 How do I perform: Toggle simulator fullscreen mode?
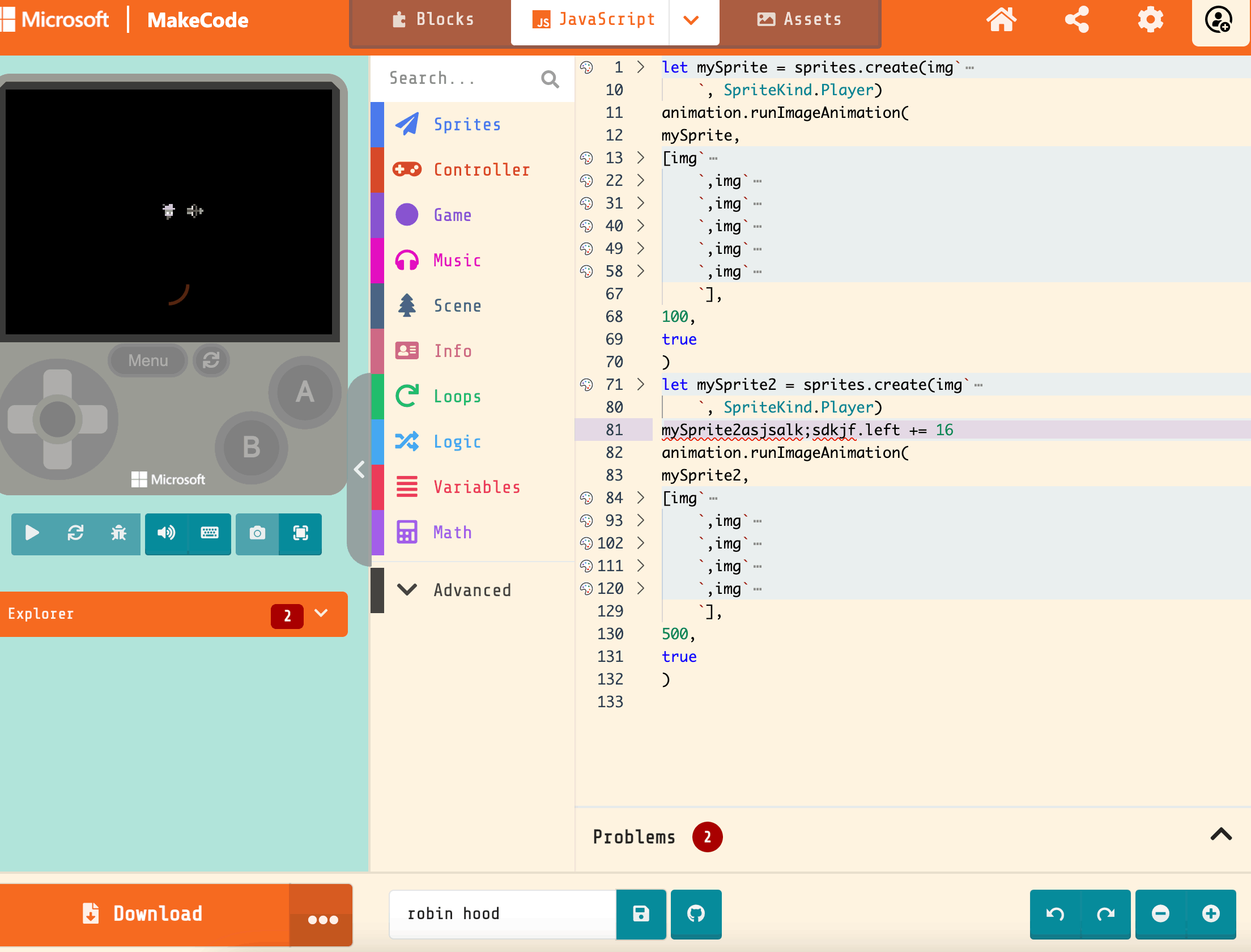(x=300, y=533)
